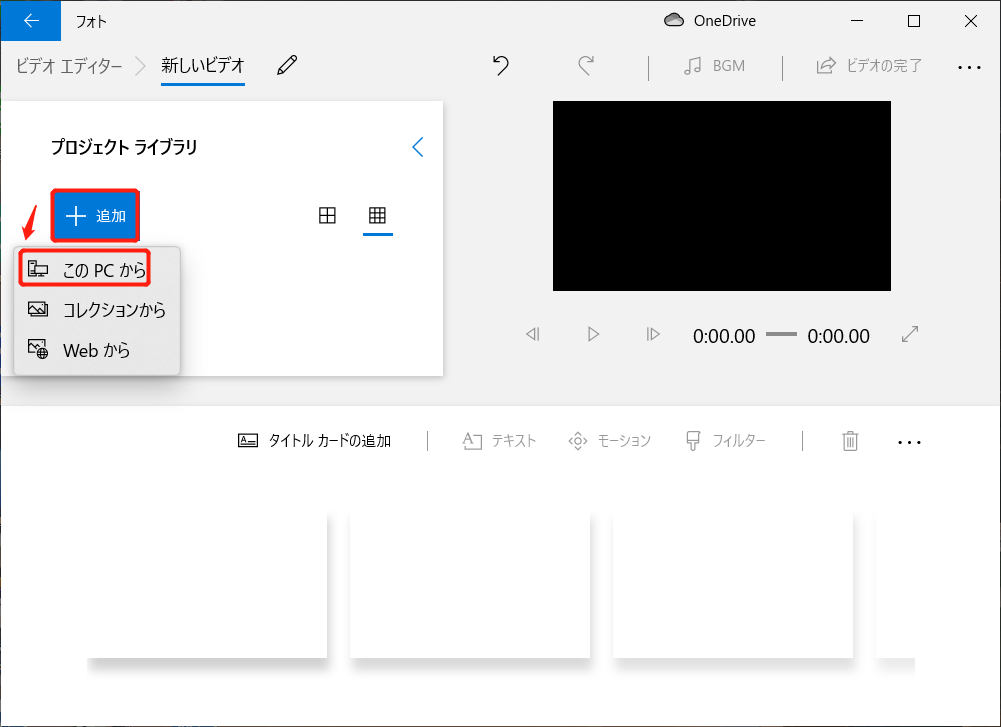1001x727 pixels.
Task: Step forward one frame in preview
Action: click(652, 334)
